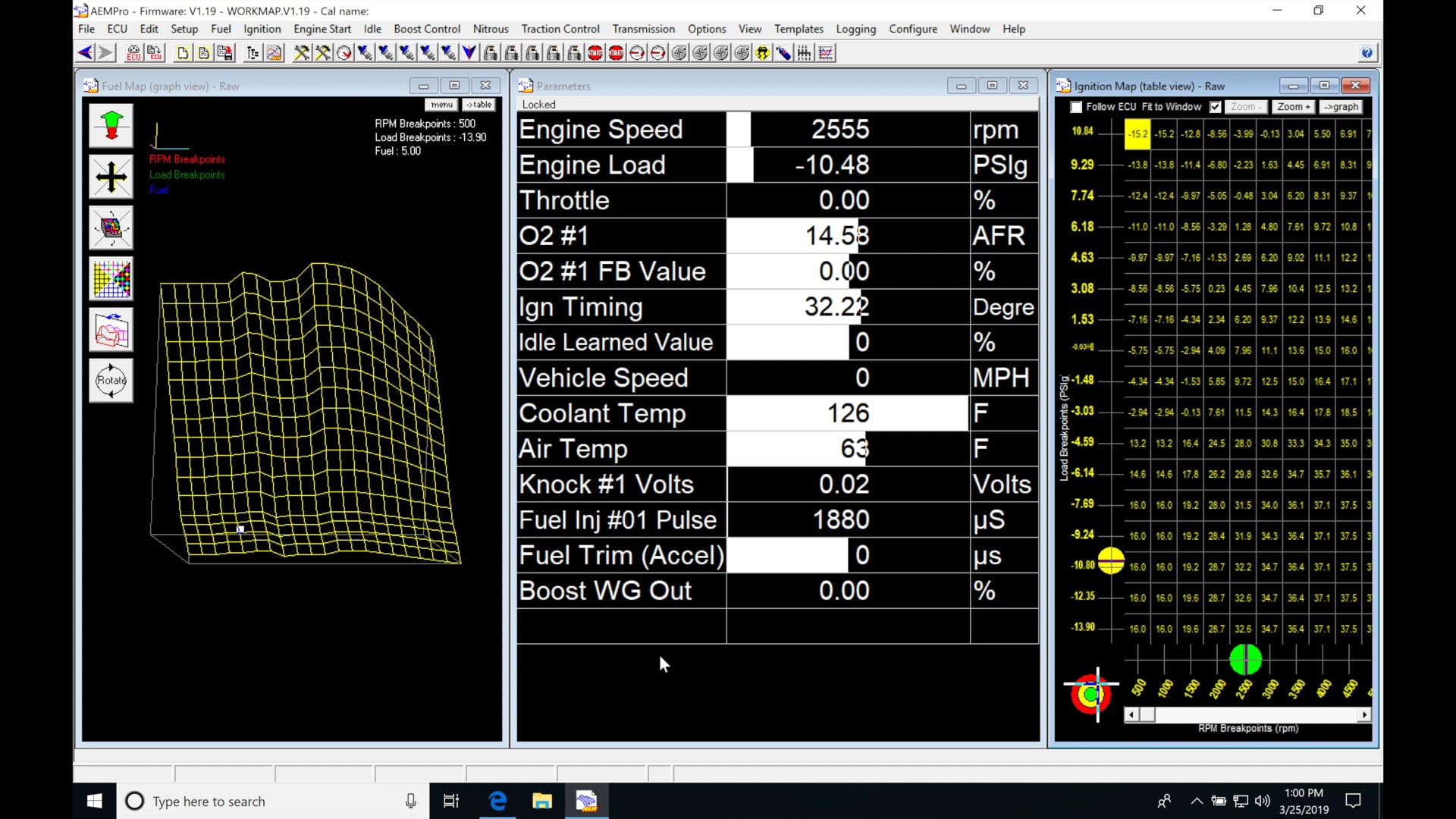
Task: Uncheck the Fit to Window checkbox
Action: (x=1216, y=107)
